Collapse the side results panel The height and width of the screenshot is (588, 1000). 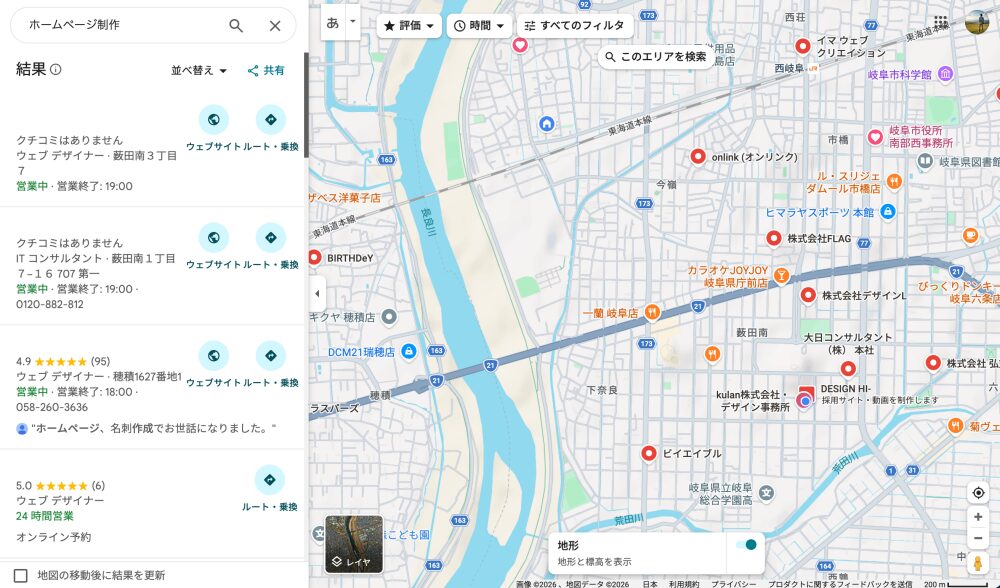[x=318, y=293]
